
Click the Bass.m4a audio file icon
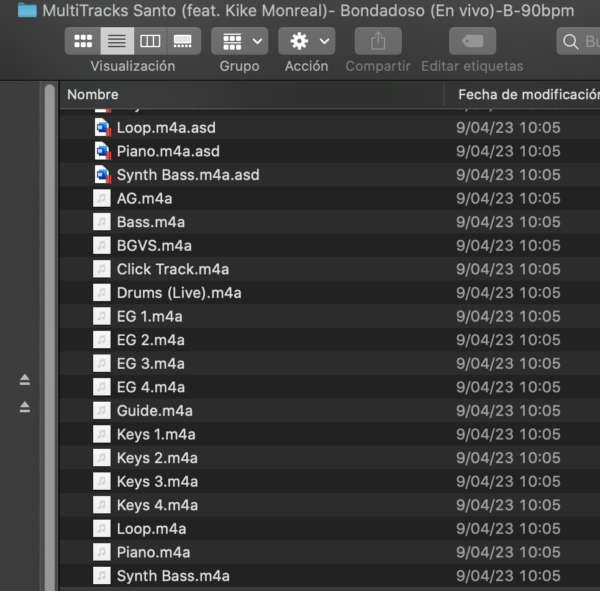click(102, 222)
